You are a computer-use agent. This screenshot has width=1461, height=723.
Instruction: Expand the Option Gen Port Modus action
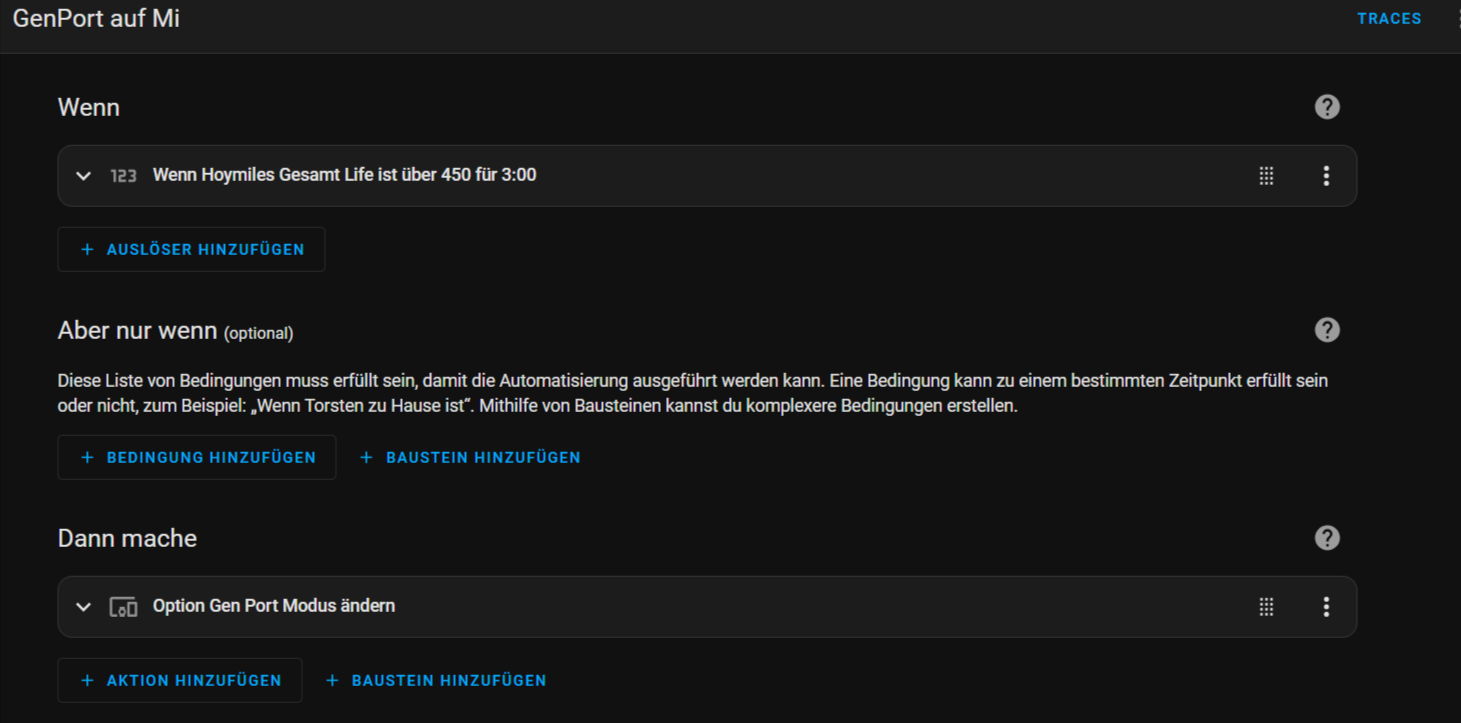84,607
